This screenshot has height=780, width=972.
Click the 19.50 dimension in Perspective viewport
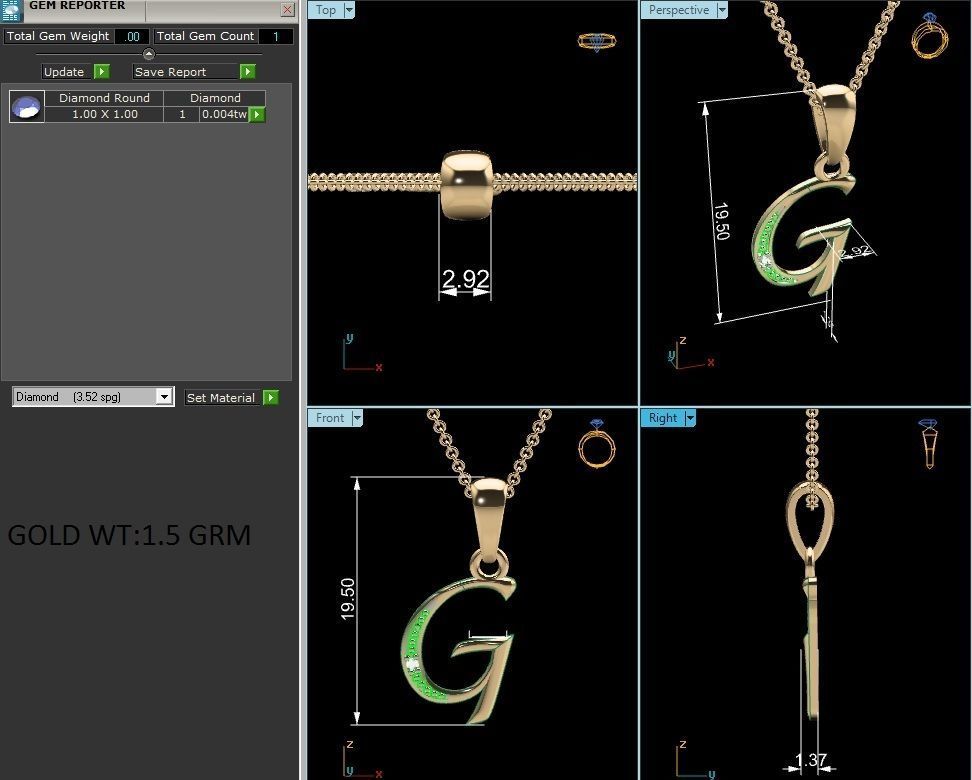coord(722,221)
